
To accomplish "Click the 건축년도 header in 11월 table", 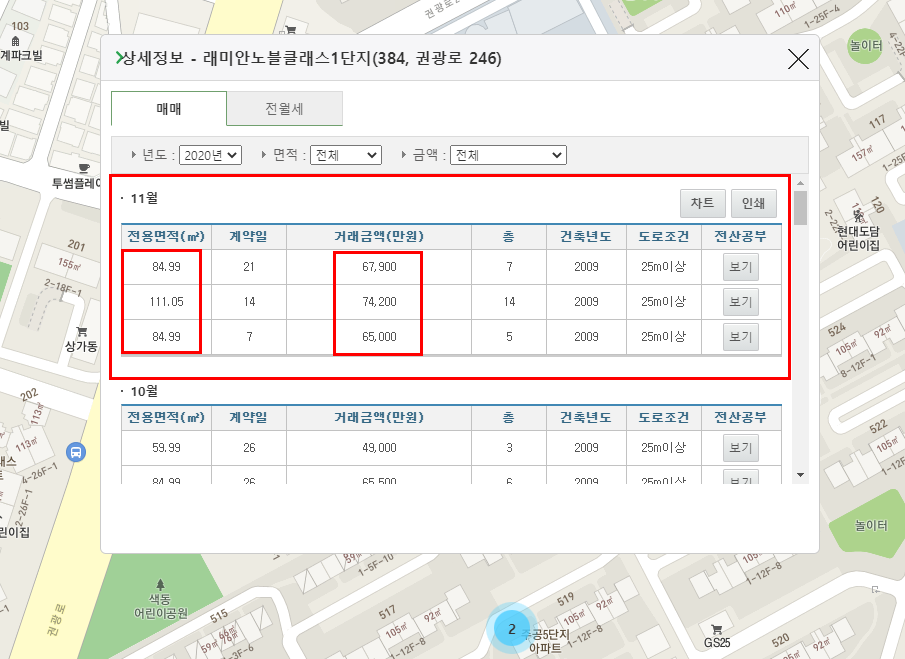I will click(x=586, y=236).
